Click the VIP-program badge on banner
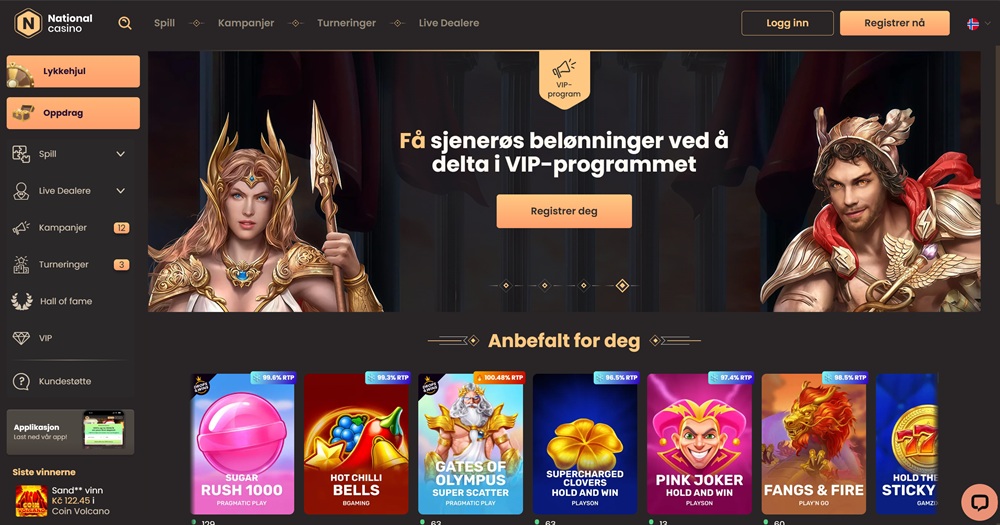This screenshot has width=1000, height=525. (564, 79)
